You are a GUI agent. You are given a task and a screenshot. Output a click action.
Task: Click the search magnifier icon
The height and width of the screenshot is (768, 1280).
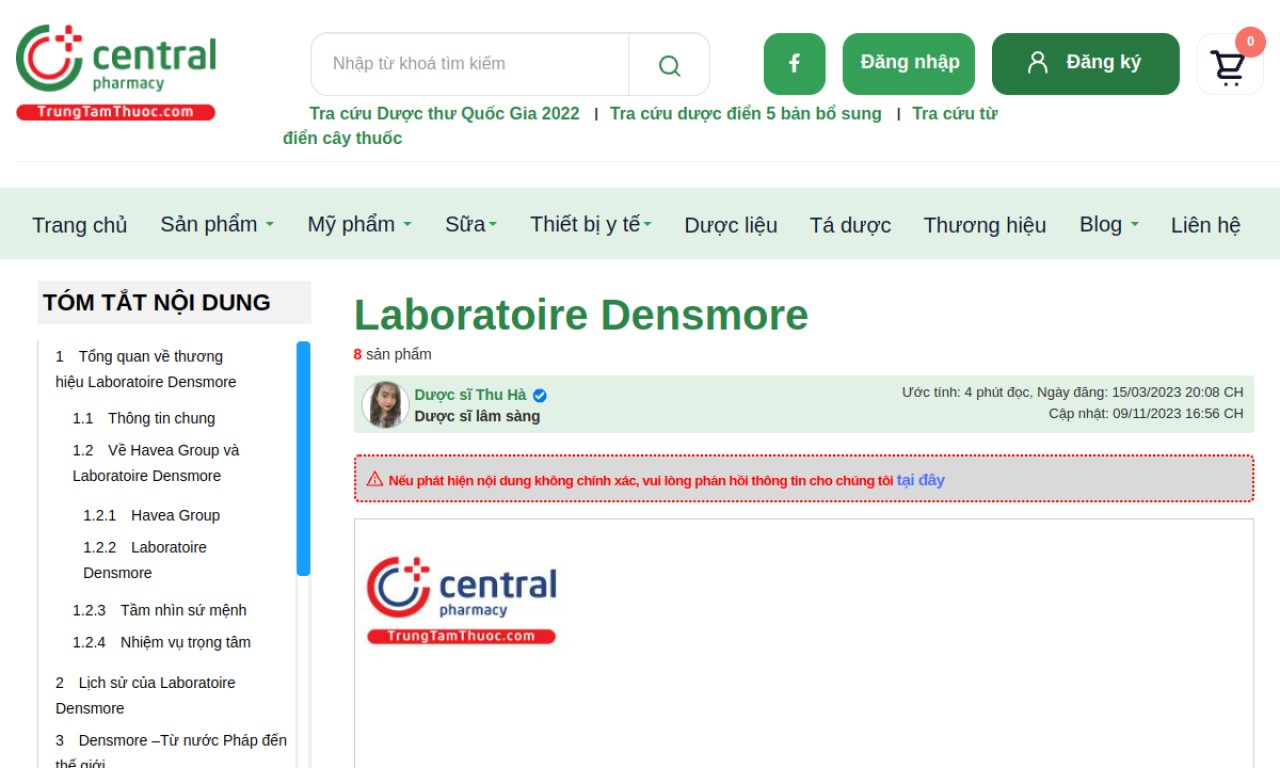point(669,65)
